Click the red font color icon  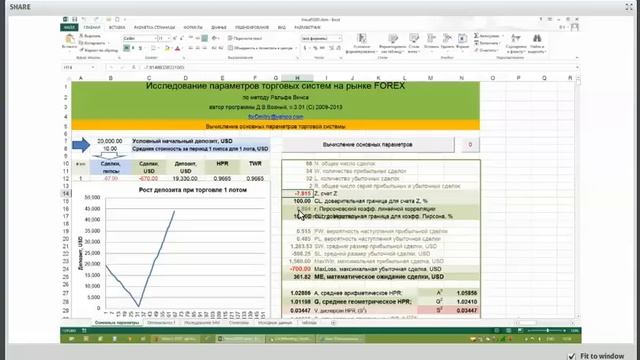(x=177, y=49)
